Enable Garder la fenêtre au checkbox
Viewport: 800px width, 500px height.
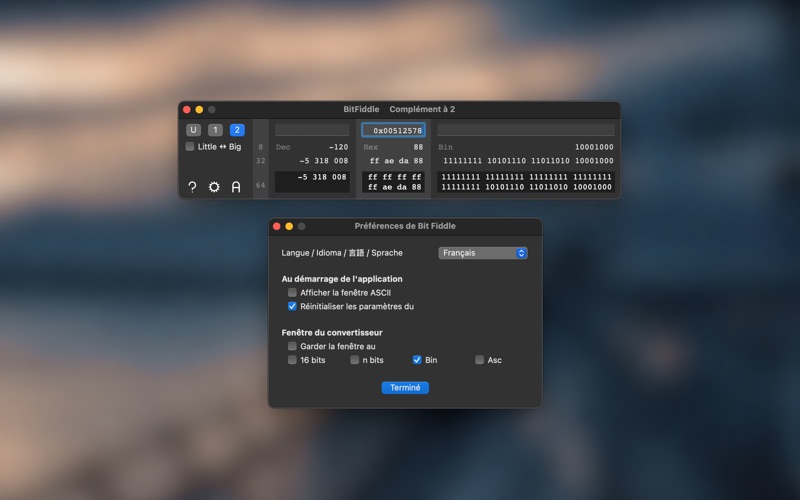[x=292, y=346]
